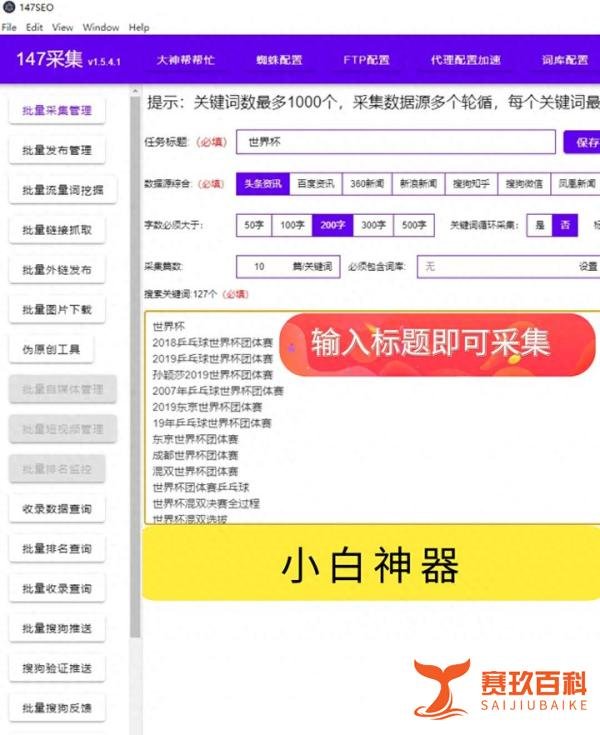This screenshot has width=600, height=735.
Task: Select 批量采集管理 in the sidebar
Action: [x=57, y=111]
